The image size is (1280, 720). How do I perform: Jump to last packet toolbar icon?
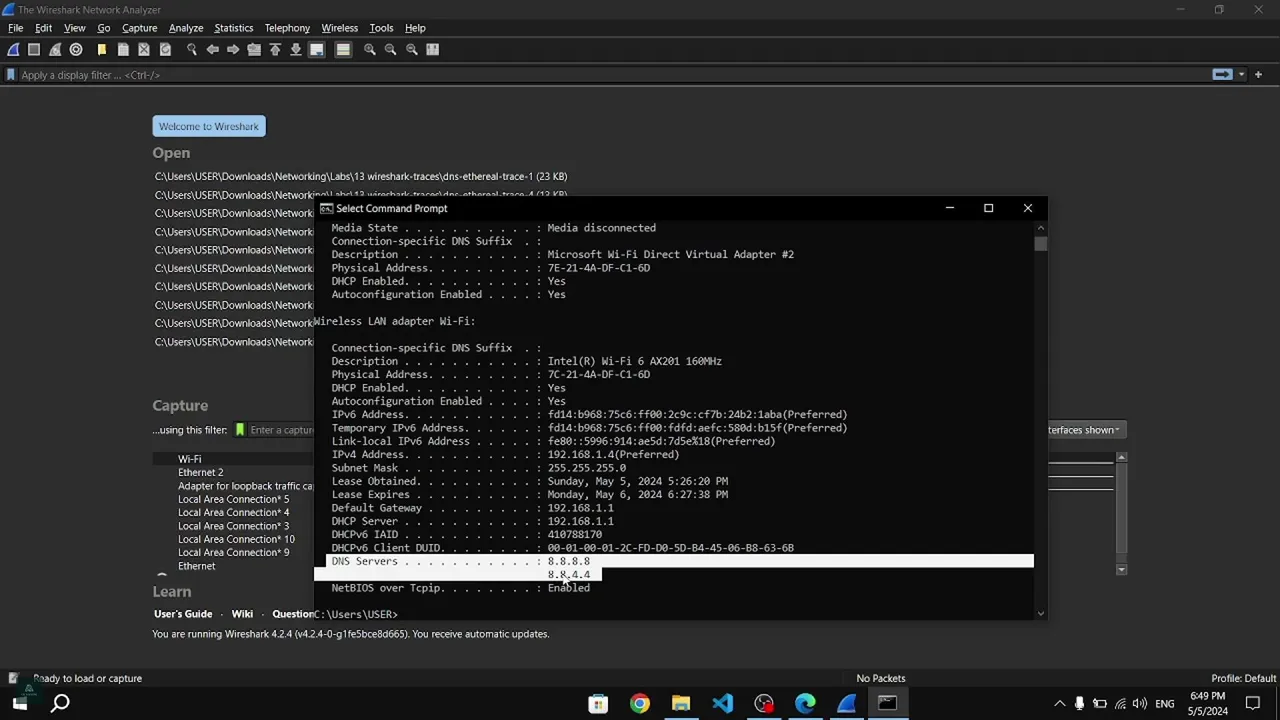click(296, 49)
